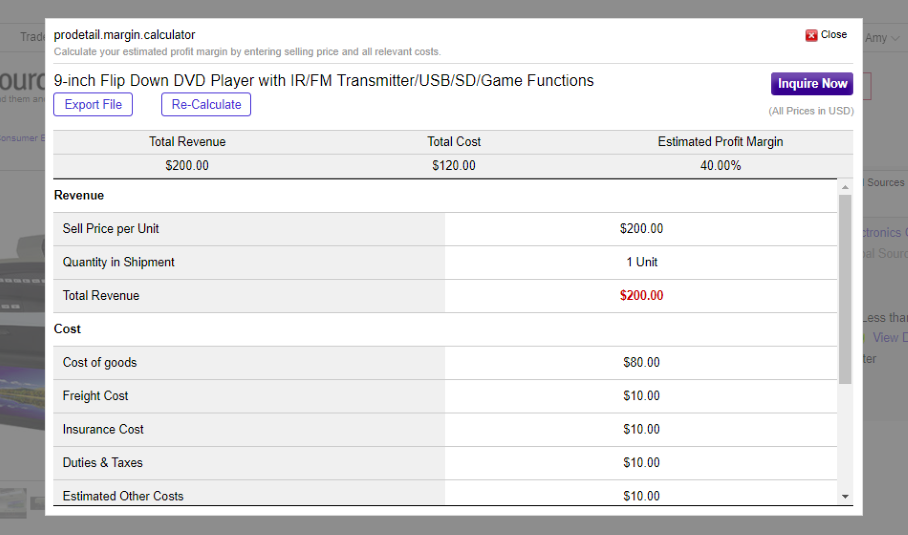Click the red Total Revenue $200.00 value
The image size is (908, 535).
tap(641, 295)
